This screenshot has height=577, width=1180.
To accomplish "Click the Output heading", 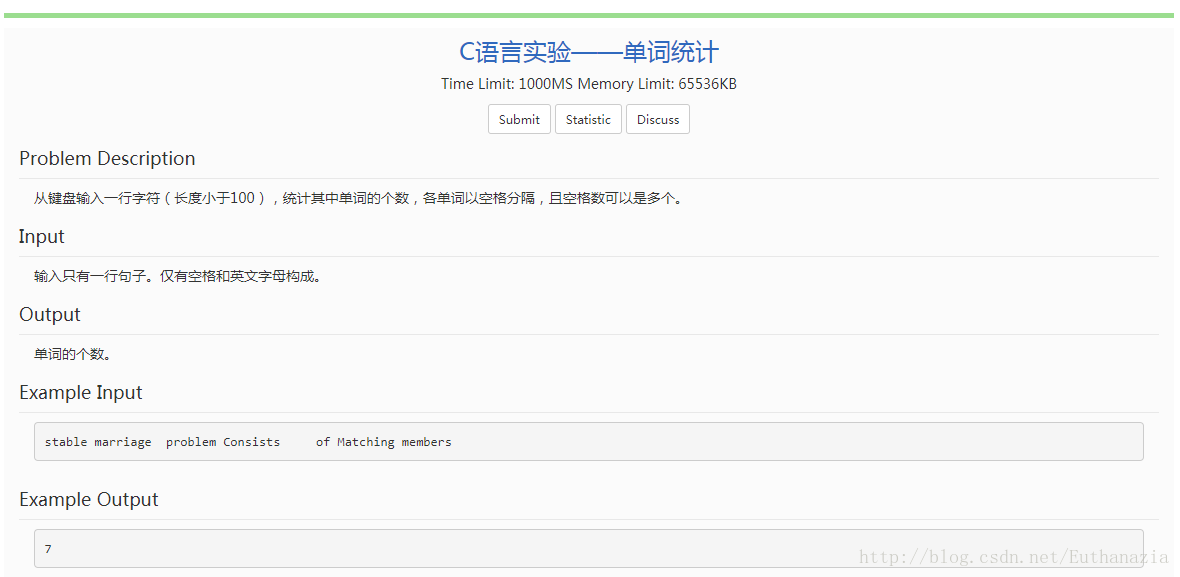I will point(50,314).
